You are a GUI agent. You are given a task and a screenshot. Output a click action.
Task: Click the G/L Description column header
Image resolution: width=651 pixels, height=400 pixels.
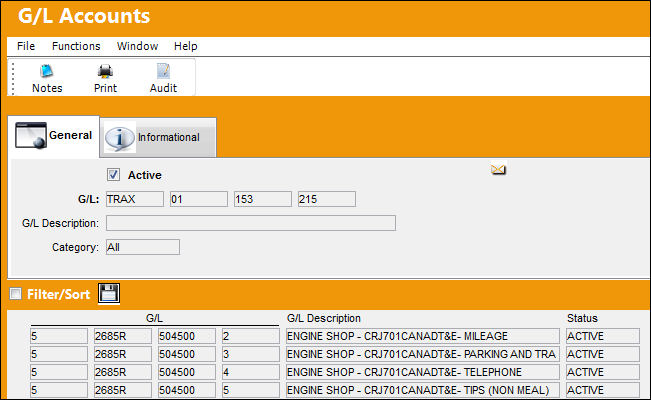click(324, 318)
